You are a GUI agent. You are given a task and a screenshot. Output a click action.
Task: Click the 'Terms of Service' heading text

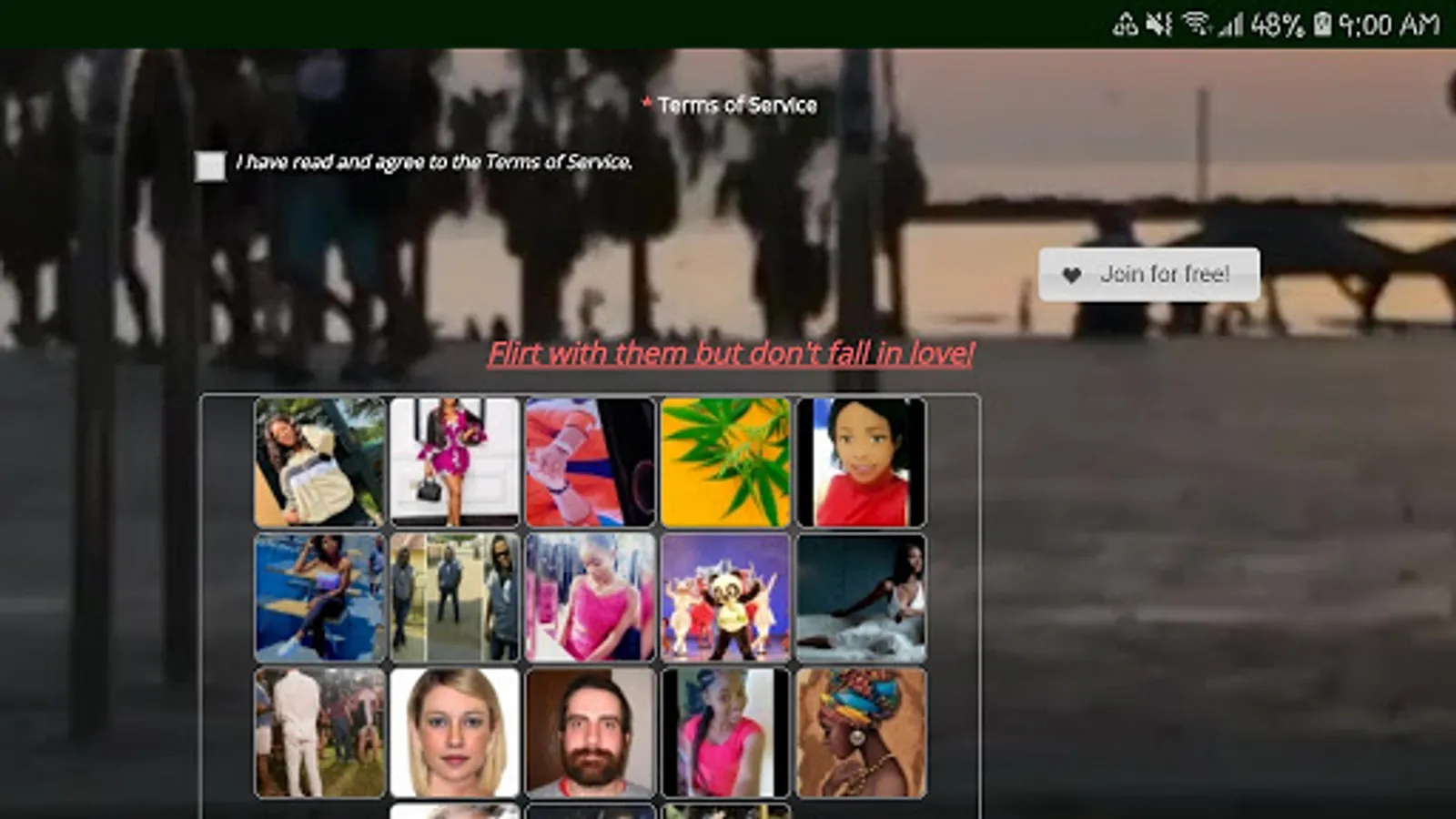[x=737, y=106]
